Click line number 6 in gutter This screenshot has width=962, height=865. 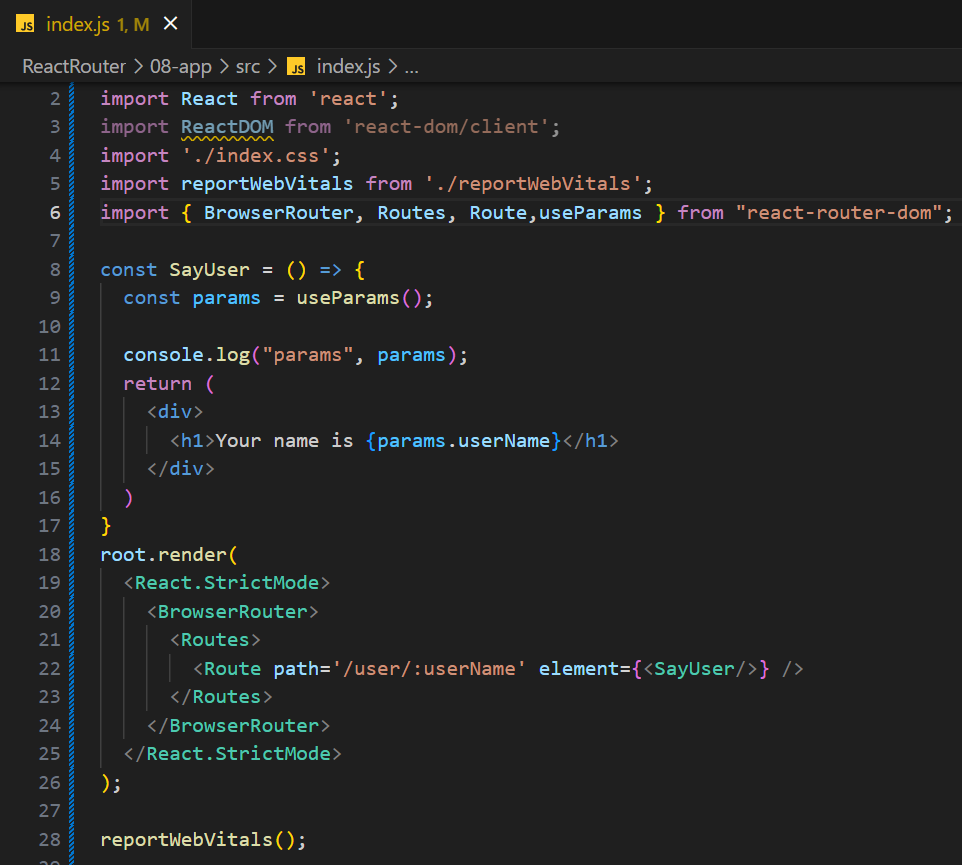tap(55, 213)
